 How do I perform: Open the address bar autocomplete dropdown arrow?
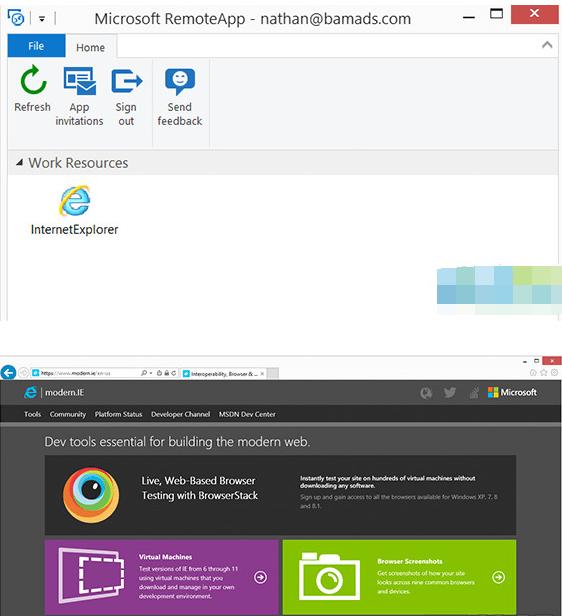click(x=151, y=373)
